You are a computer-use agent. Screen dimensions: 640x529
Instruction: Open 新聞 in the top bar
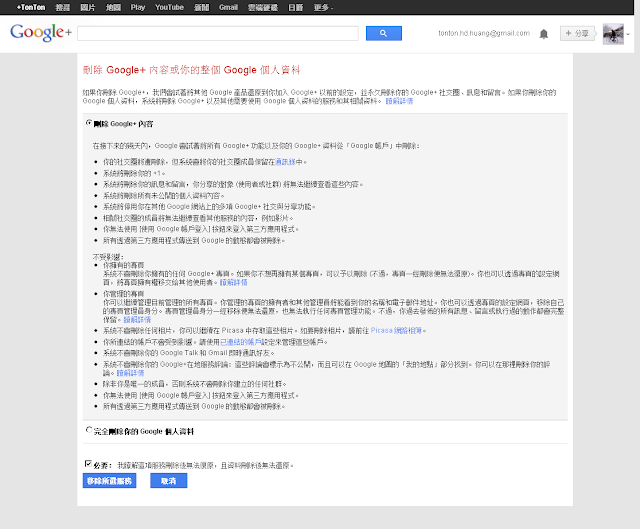[202, 7]
